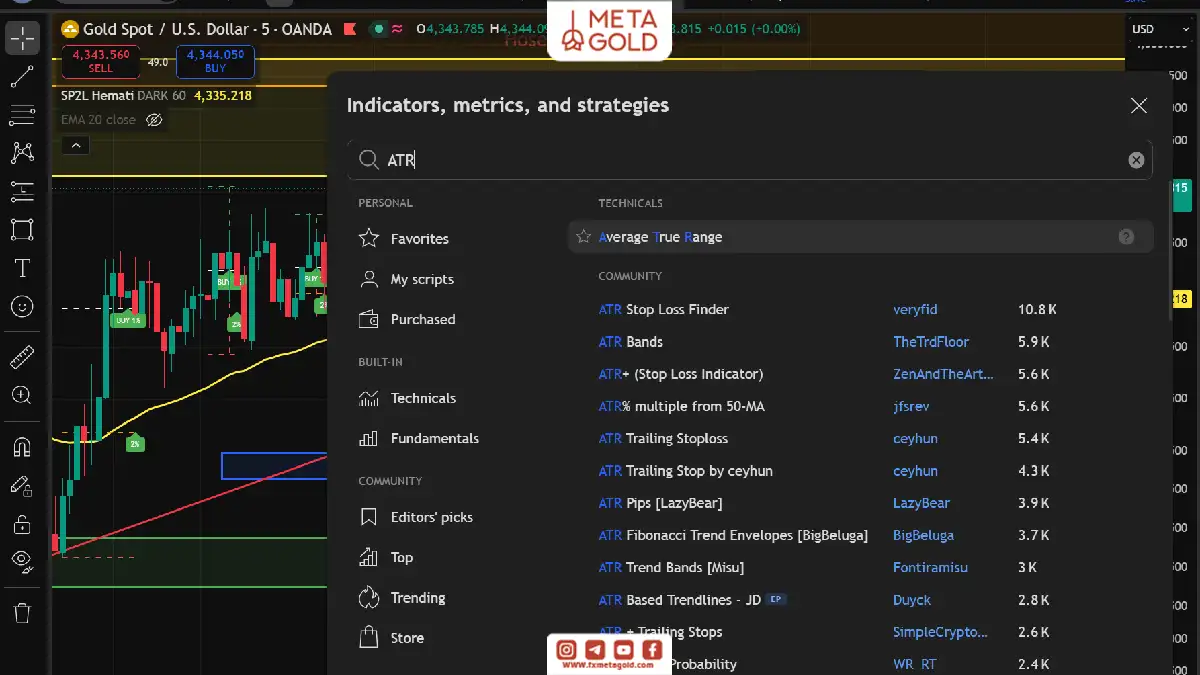
Task: Select the crosshair cursor tool
Action: pyautogui.click(x=22, y=40)
